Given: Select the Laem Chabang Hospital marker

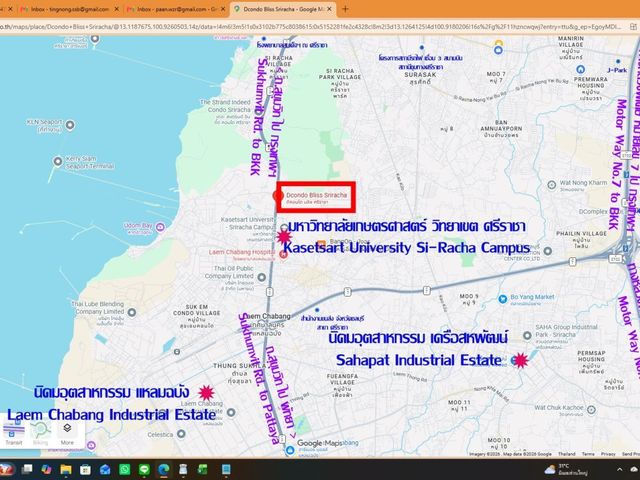Looking at the screenshot, I should coord(283,254).
